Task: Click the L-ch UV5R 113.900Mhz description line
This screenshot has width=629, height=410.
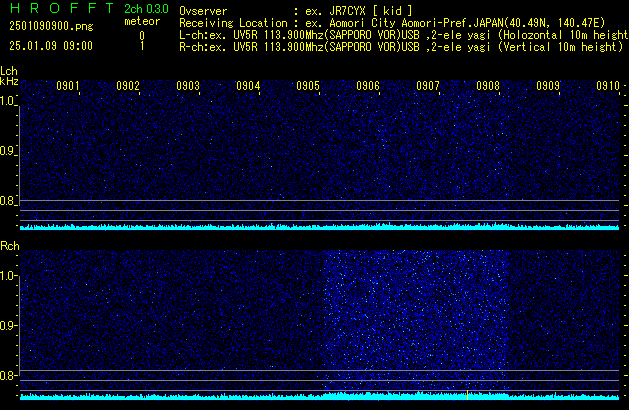Action: tap(404, 35)
